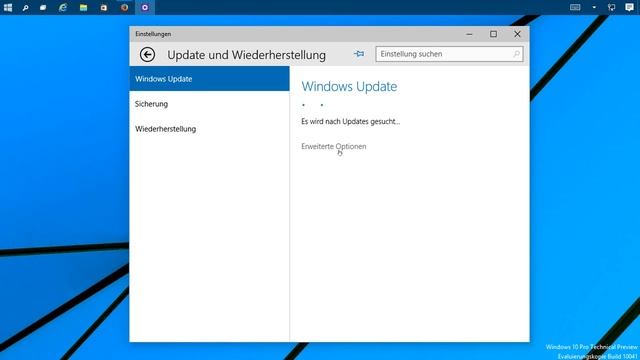Image resolution: width=640 pixels, height=360 pixels.
Task: Focus the Einstellung suchen search field
Action: [x=449, y=54]
